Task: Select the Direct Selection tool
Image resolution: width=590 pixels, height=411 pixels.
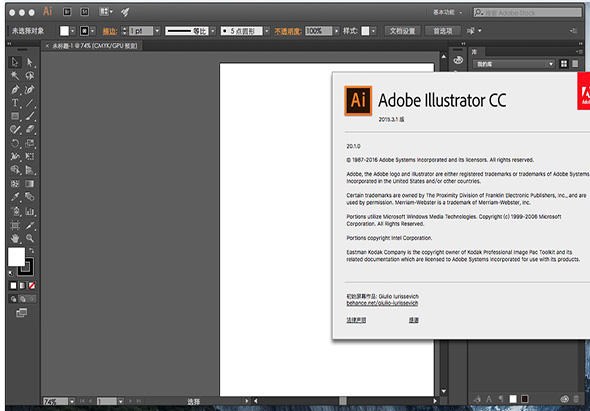Action: point(30,62)
